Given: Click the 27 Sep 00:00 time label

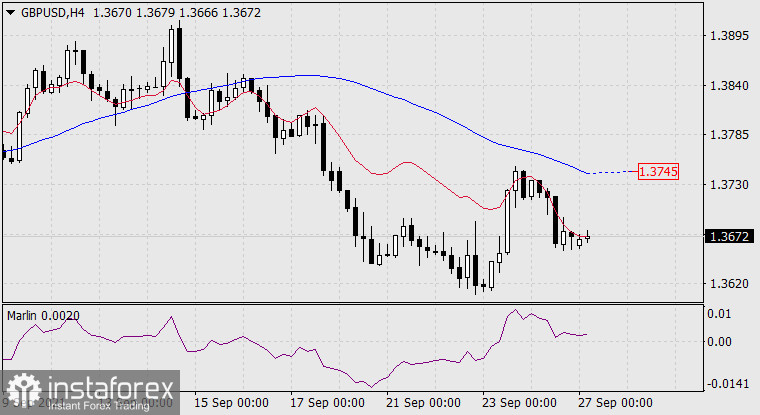Looking at the screenshot, I should (x=615, y=403).
